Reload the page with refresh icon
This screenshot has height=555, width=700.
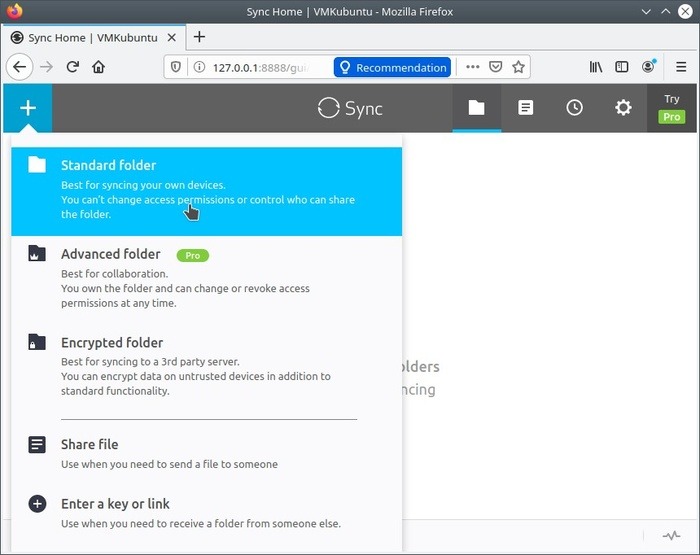point(73,67)
